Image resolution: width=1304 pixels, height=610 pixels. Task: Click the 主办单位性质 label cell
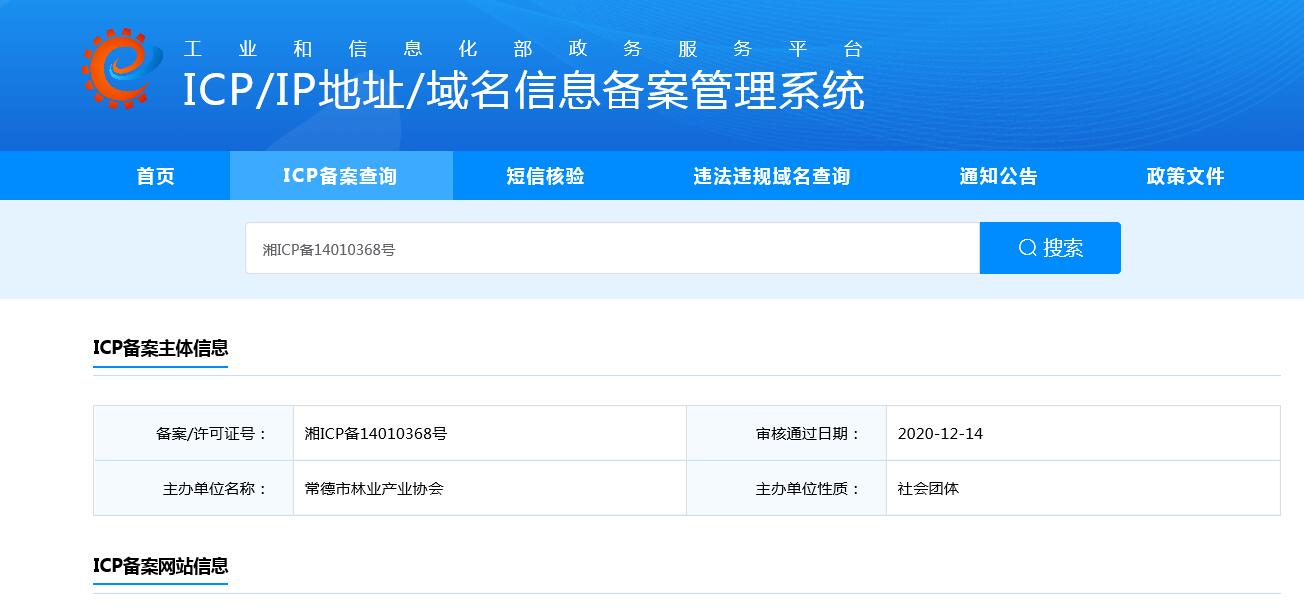click(x=807, y=489)
